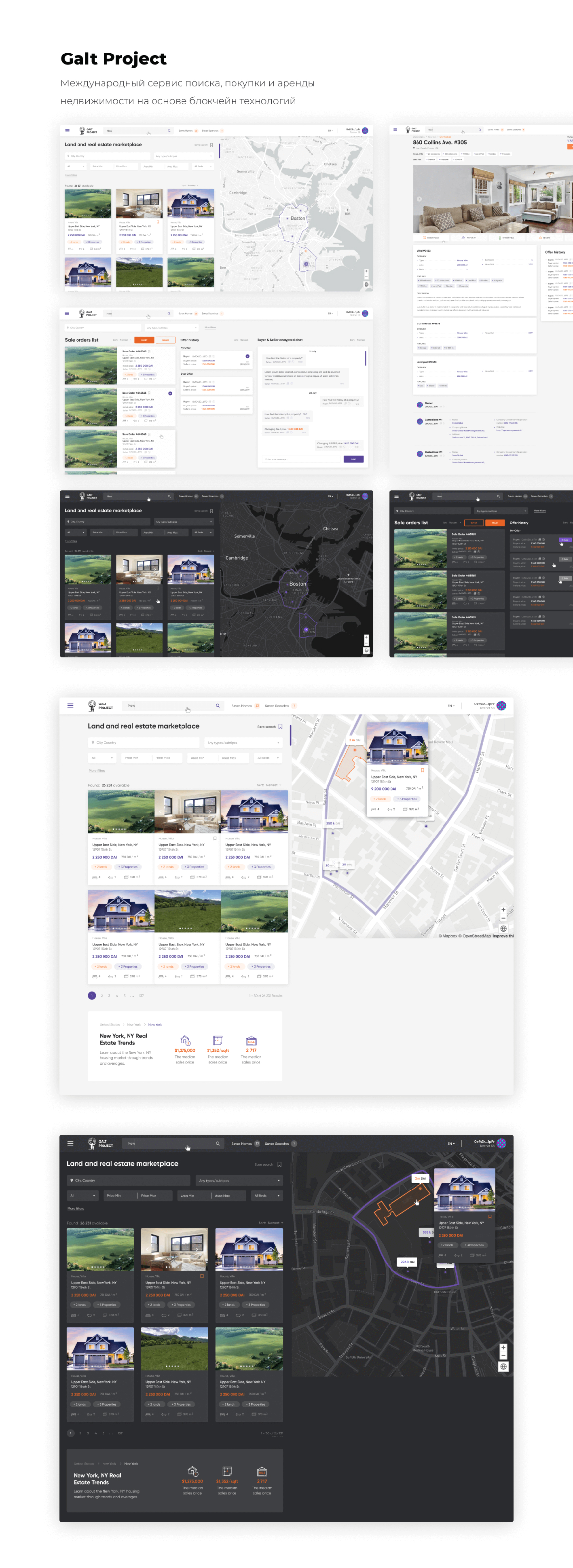Click message input in light chat mockup
The image size is (573, 1568).
click(302, 459)
